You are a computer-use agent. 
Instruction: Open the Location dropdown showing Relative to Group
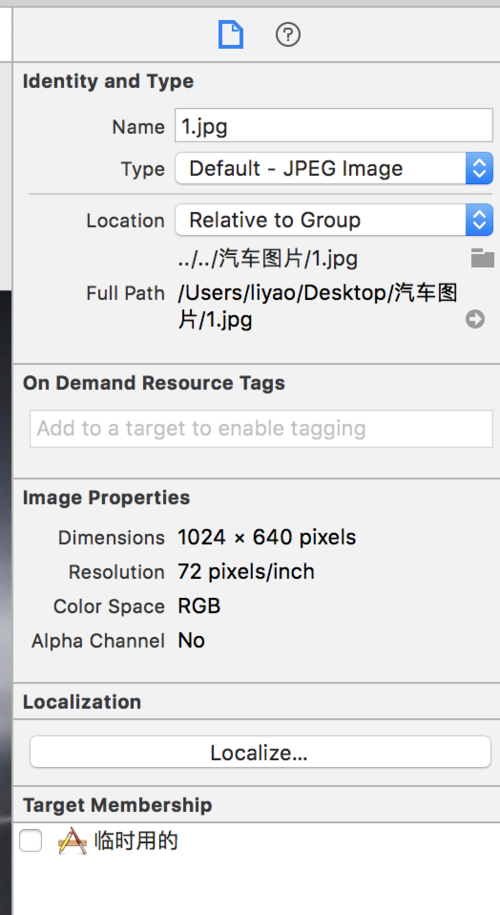pyautogui.click(x=334, y=220)
